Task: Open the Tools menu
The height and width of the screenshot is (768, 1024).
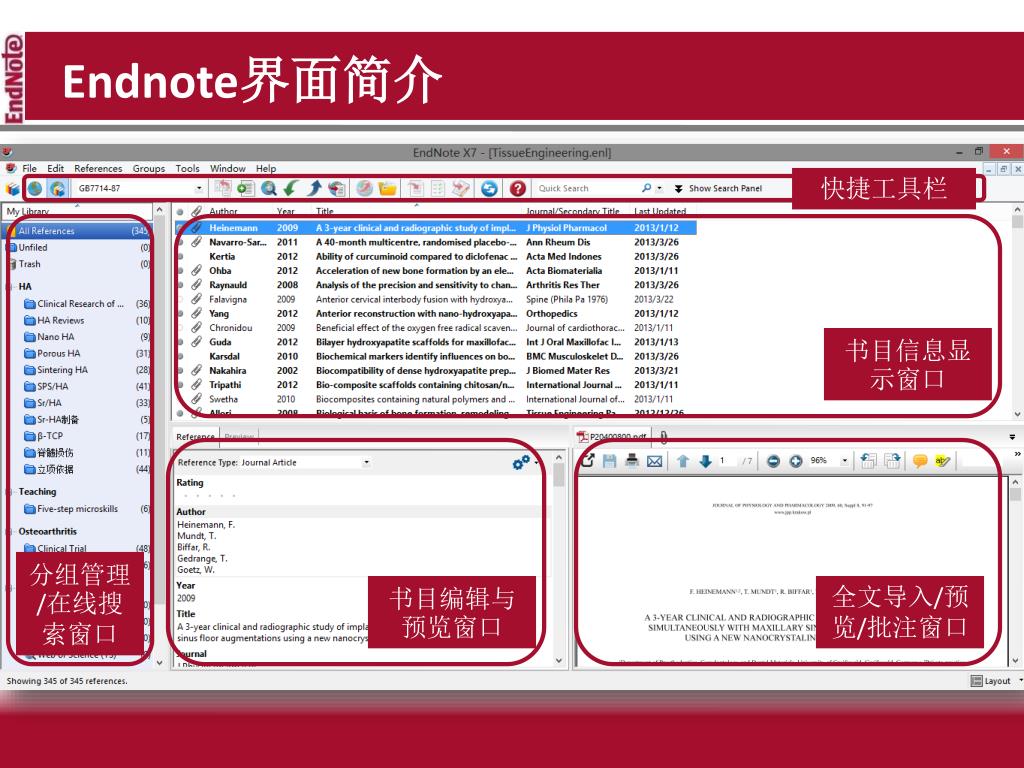Action: pyautogui.click(x=187, y=168)
